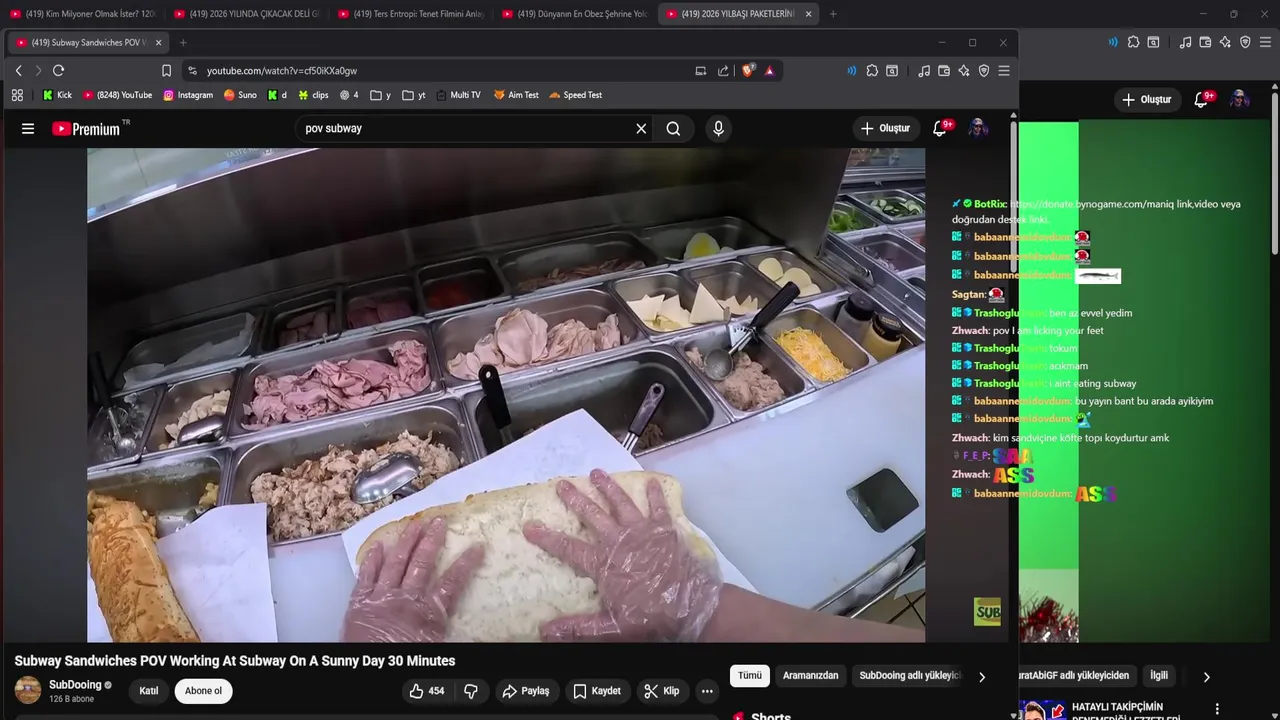Switch to '2026 YILINDA ÇIKACAK DELİ' background tab
This screenshot has width=1280, height=720.
click(247, 14)
